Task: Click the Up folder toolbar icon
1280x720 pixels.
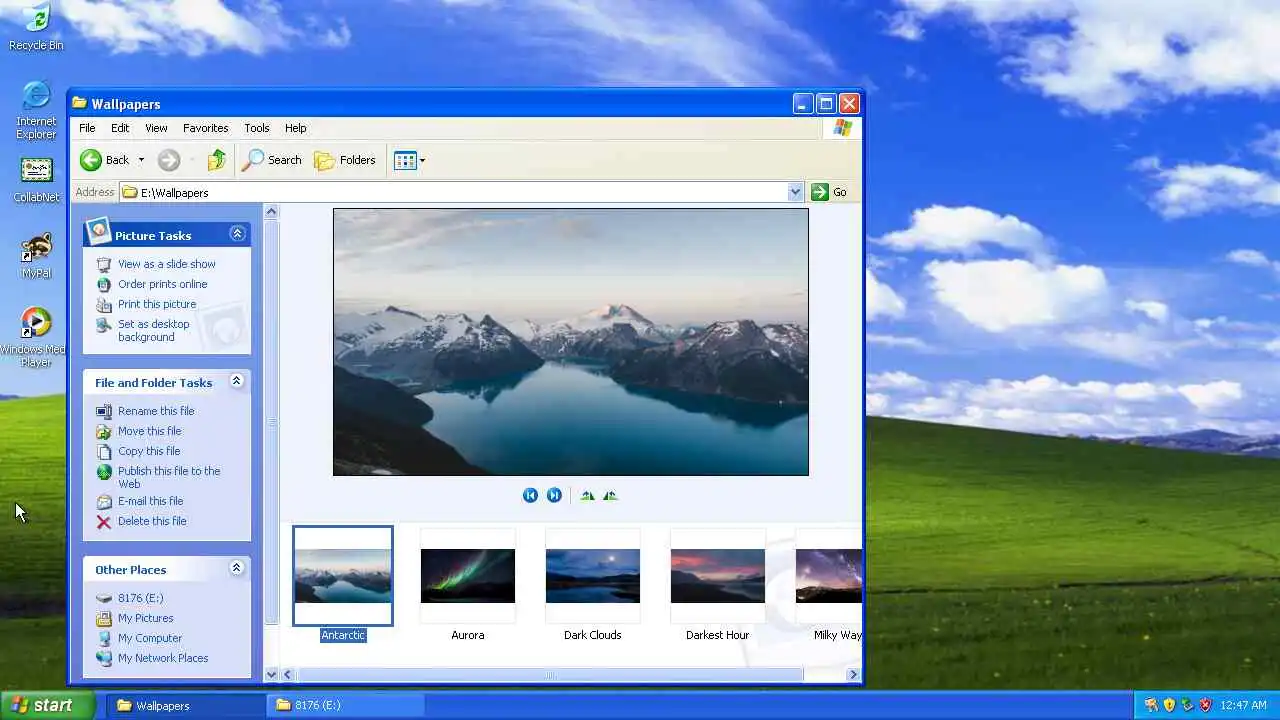Action: click(216, 160)
